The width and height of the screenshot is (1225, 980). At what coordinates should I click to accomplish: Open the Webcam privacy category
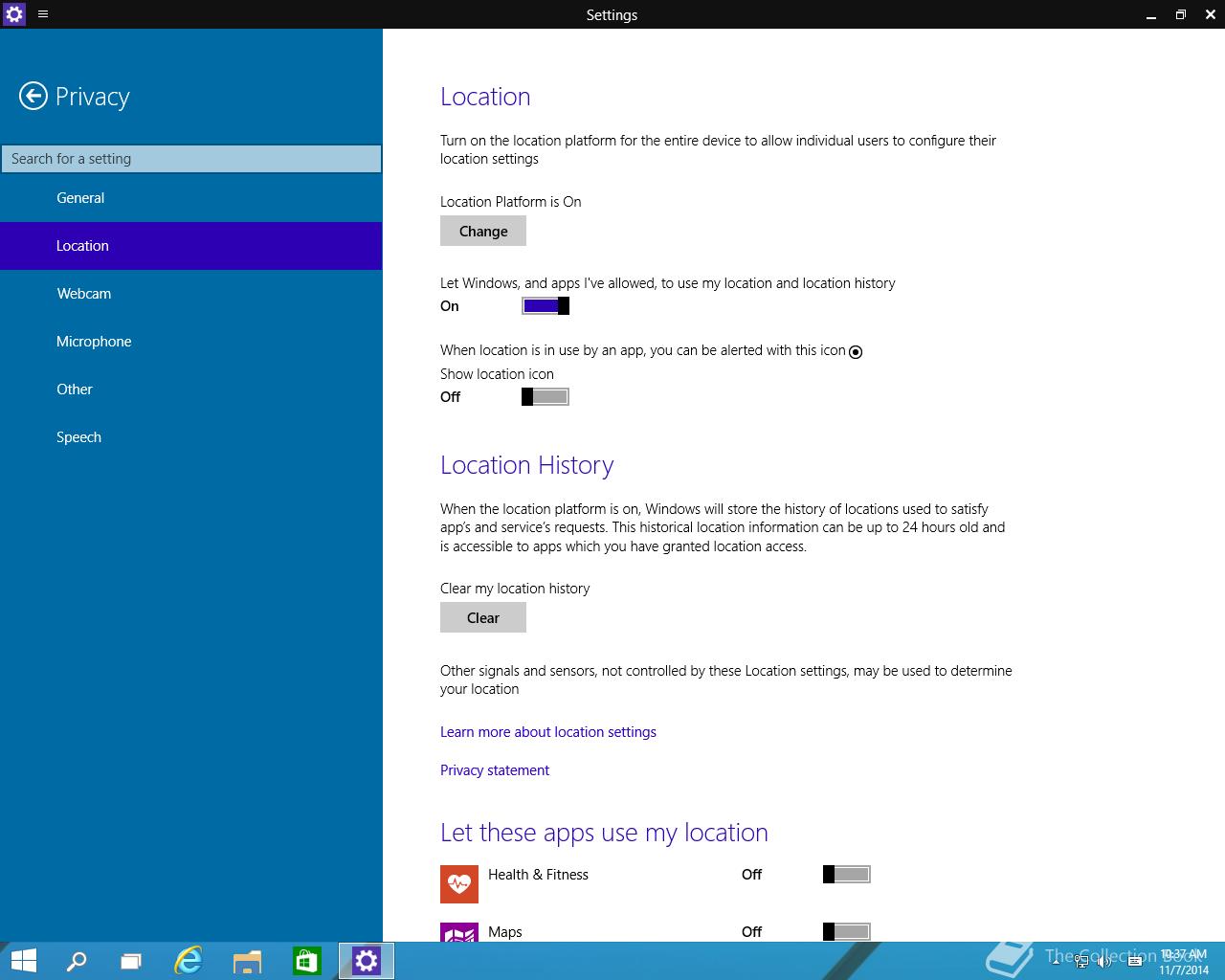coord(191,294)
